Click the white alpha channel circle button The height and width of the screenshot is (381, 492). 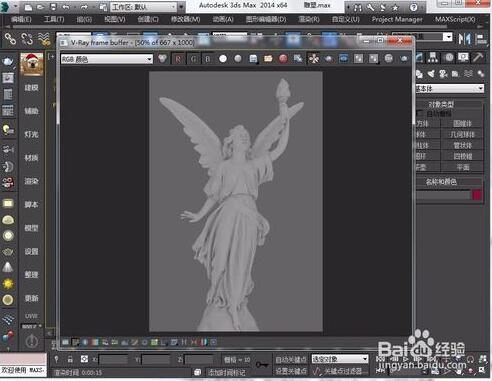pos(223,59)
